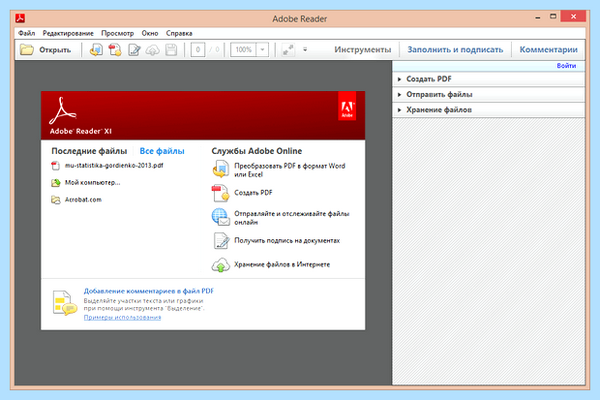Click the Save floppy disk toolbar icon
The height and width of the screenshot is (400, 600).
(x=171, y=50)
